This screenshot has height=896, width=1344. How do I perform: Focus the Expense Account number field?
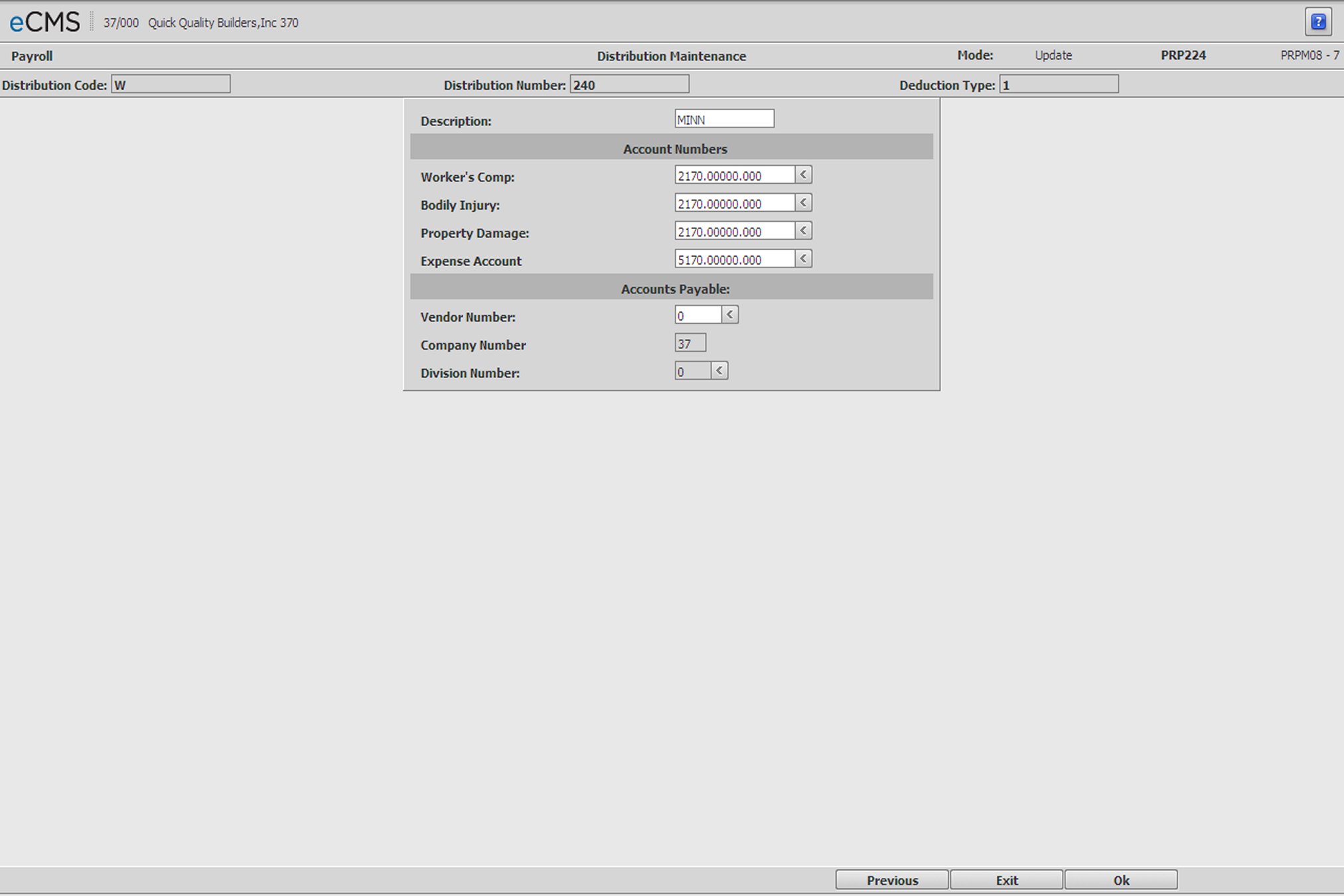(735, 259)
